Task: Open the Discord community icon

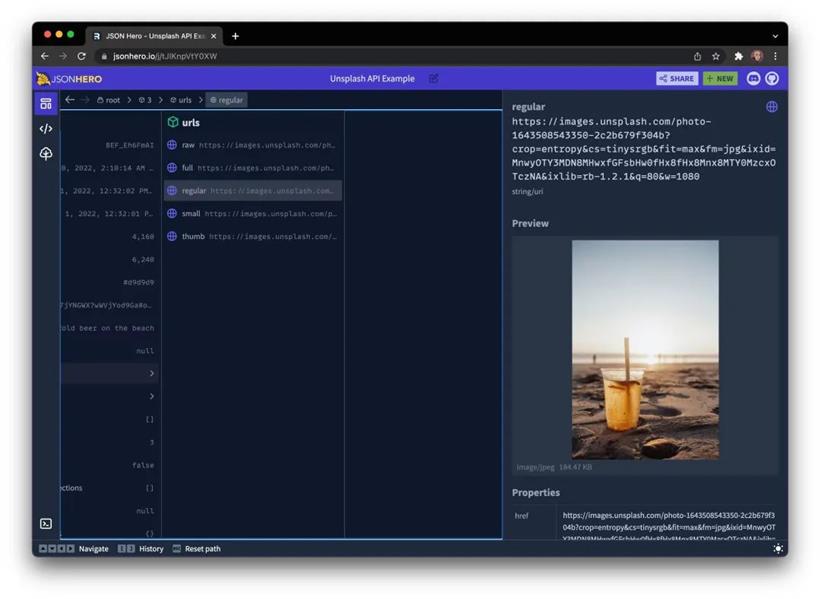Action: [753, 78]
